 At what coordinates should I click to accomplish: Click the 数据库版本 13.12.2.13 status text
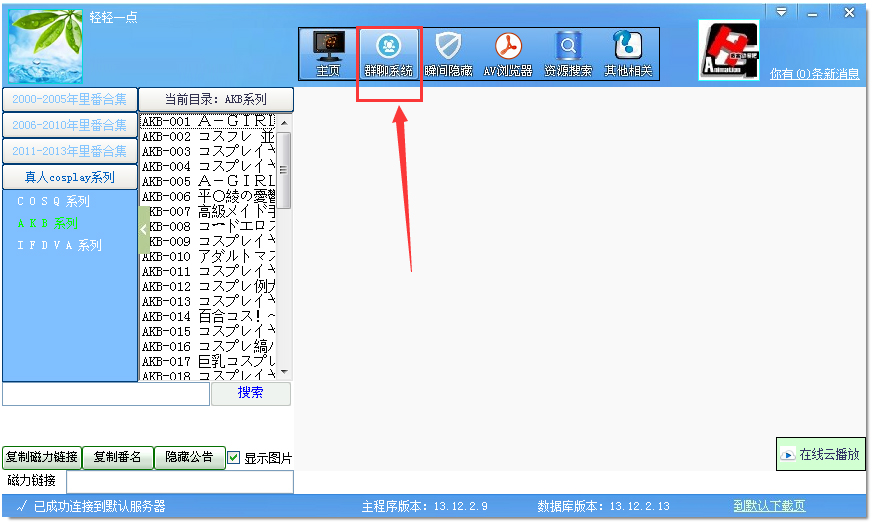click(603, 506)
